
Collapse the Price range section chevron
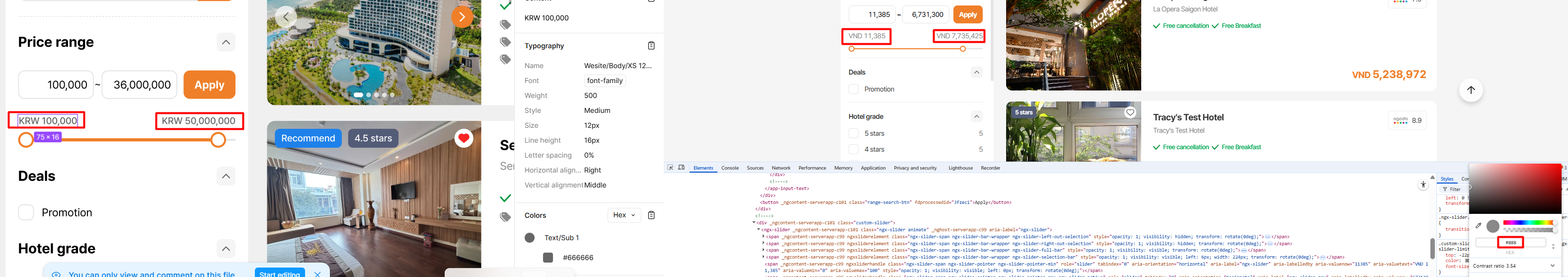pyautogui.click(x=226, y=42)
